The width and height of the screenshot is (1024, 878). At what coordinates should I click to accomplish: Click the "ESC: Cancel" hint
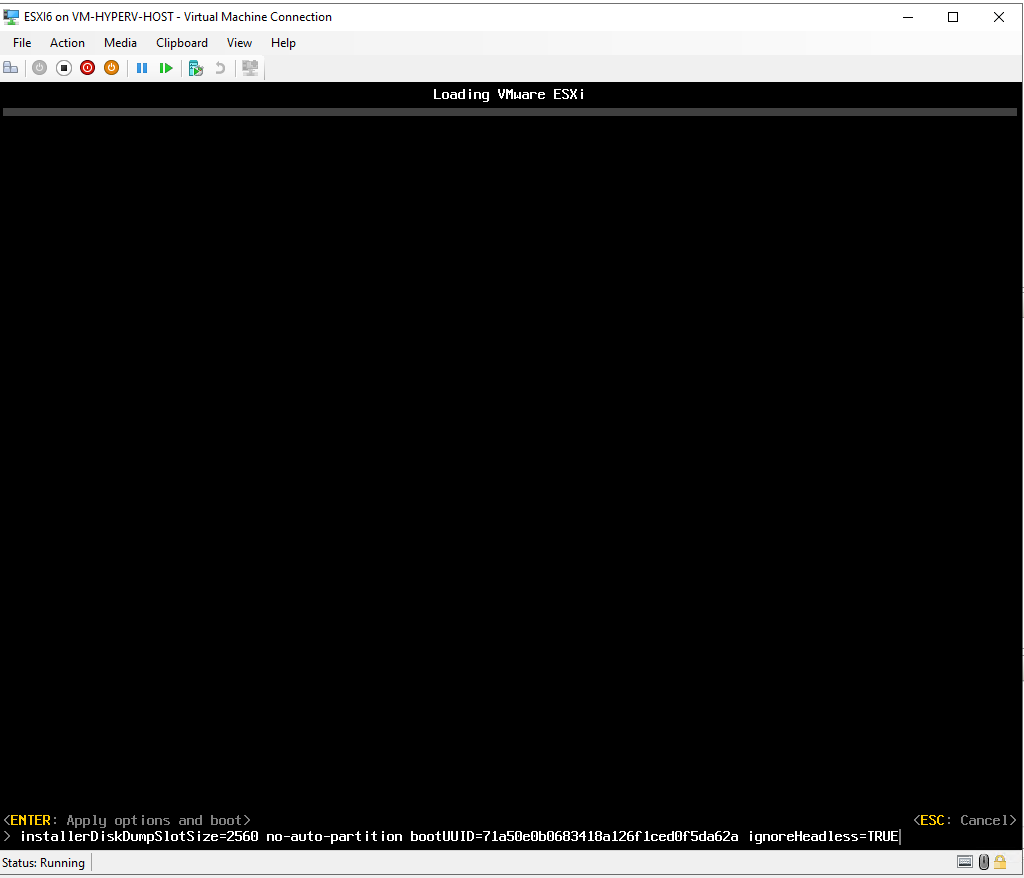coord(965,821)
